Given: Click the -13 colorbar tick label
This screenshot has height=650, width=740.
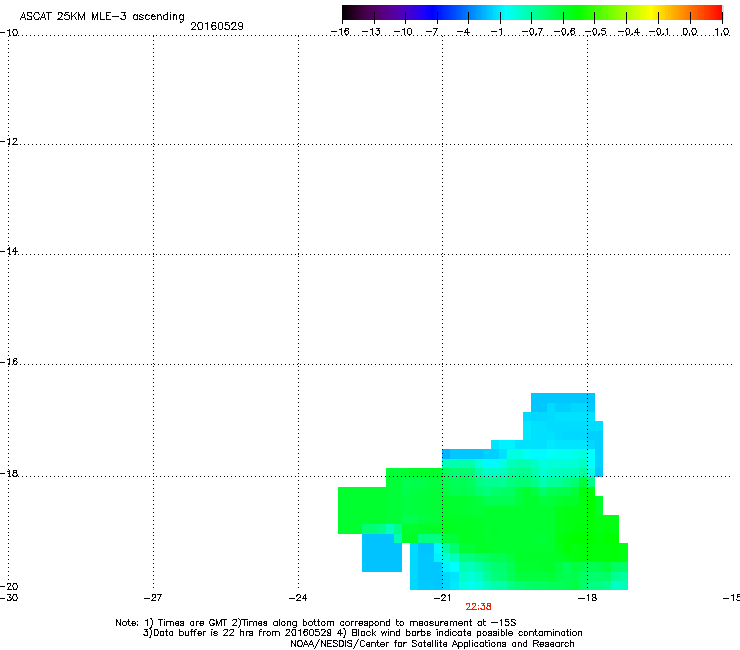Looking at the screenshot, I should [371, 32].
